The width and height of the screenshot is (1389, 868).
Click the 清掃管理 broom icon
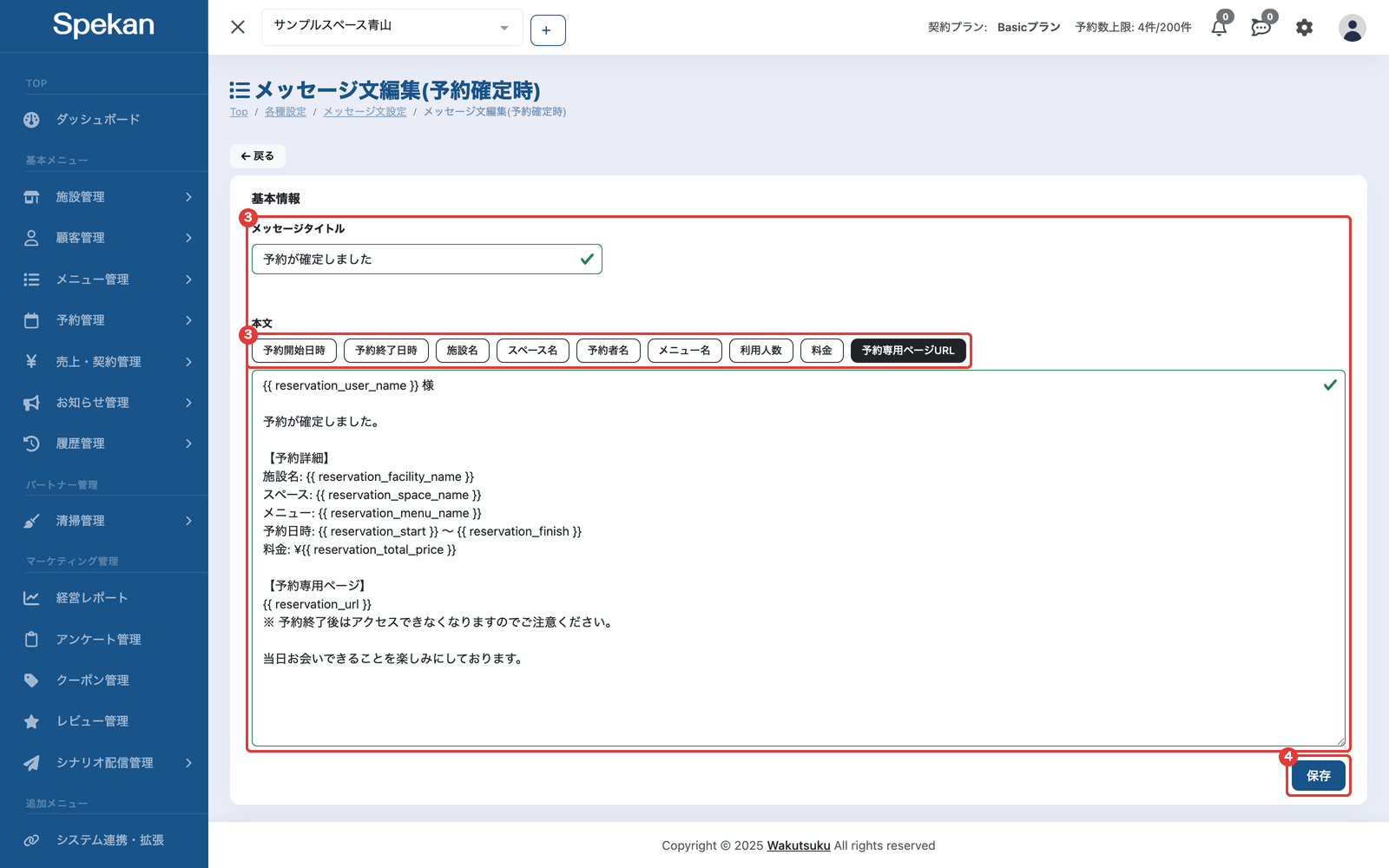[31, 521]
